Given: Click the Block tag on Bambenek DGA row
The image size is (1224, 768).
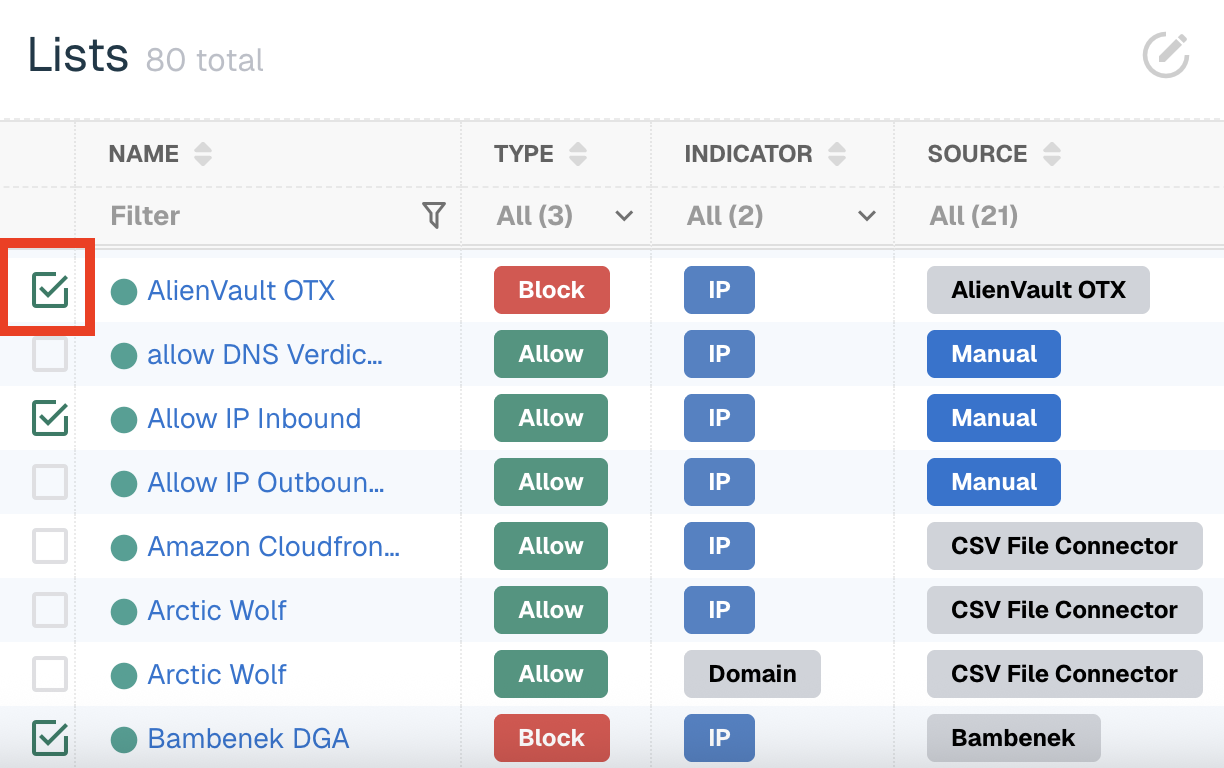Looking at the screenshot, I should pyautogui.click(x=551, y=738).
